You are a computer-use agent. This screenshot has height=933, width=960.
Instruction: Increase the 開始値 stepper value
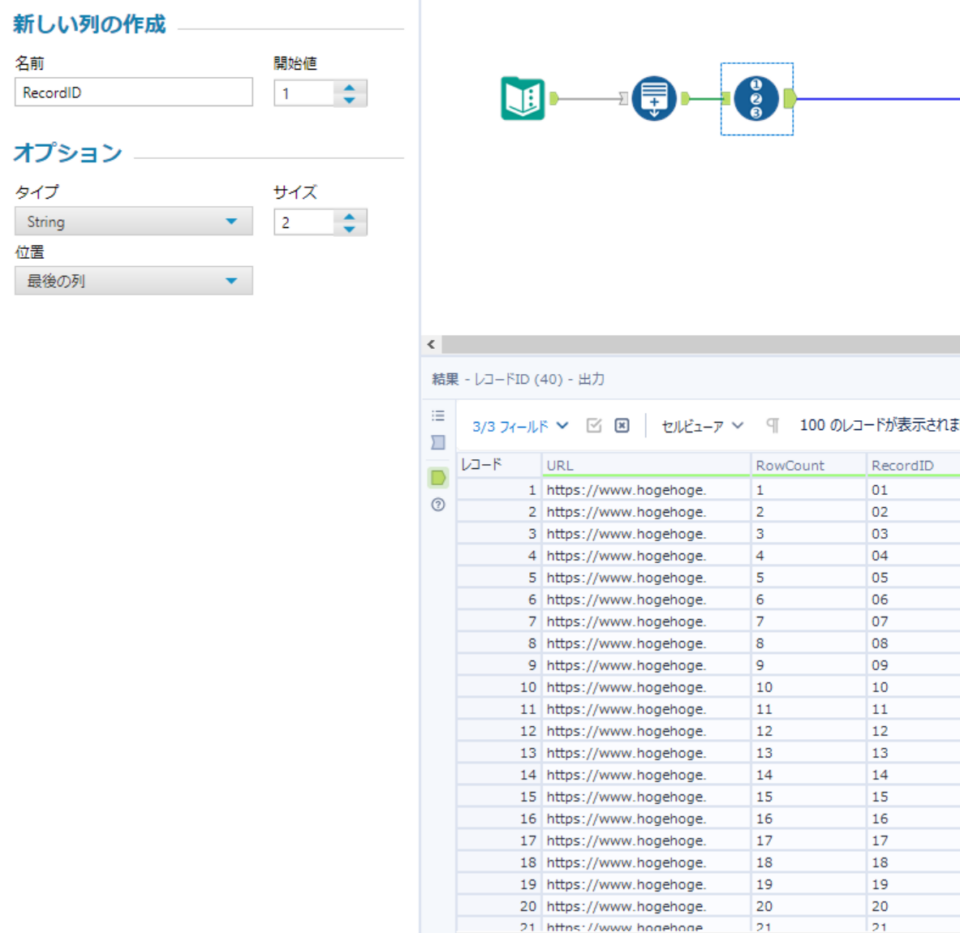pyautogui.click(x=349, y=87)
